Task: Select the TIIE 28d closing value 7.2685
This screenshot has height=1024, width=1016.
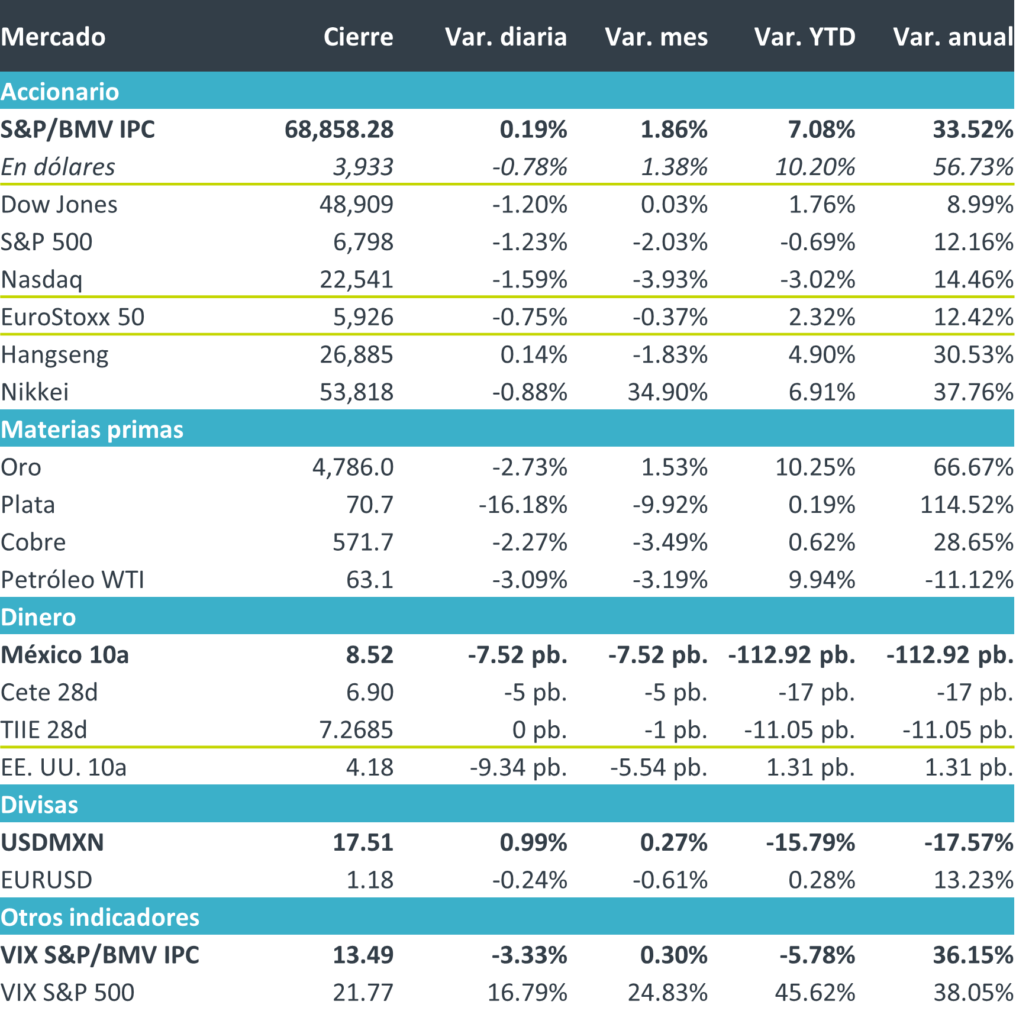Action: coord(352,729)
